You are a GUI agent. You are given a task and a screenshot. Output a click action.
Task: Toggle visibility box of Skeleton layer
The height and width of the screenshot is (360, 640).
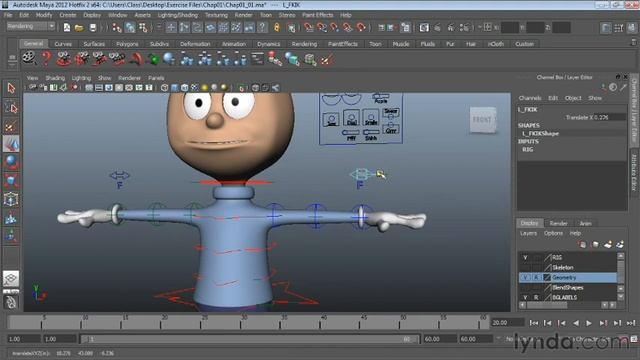(525, 267)
